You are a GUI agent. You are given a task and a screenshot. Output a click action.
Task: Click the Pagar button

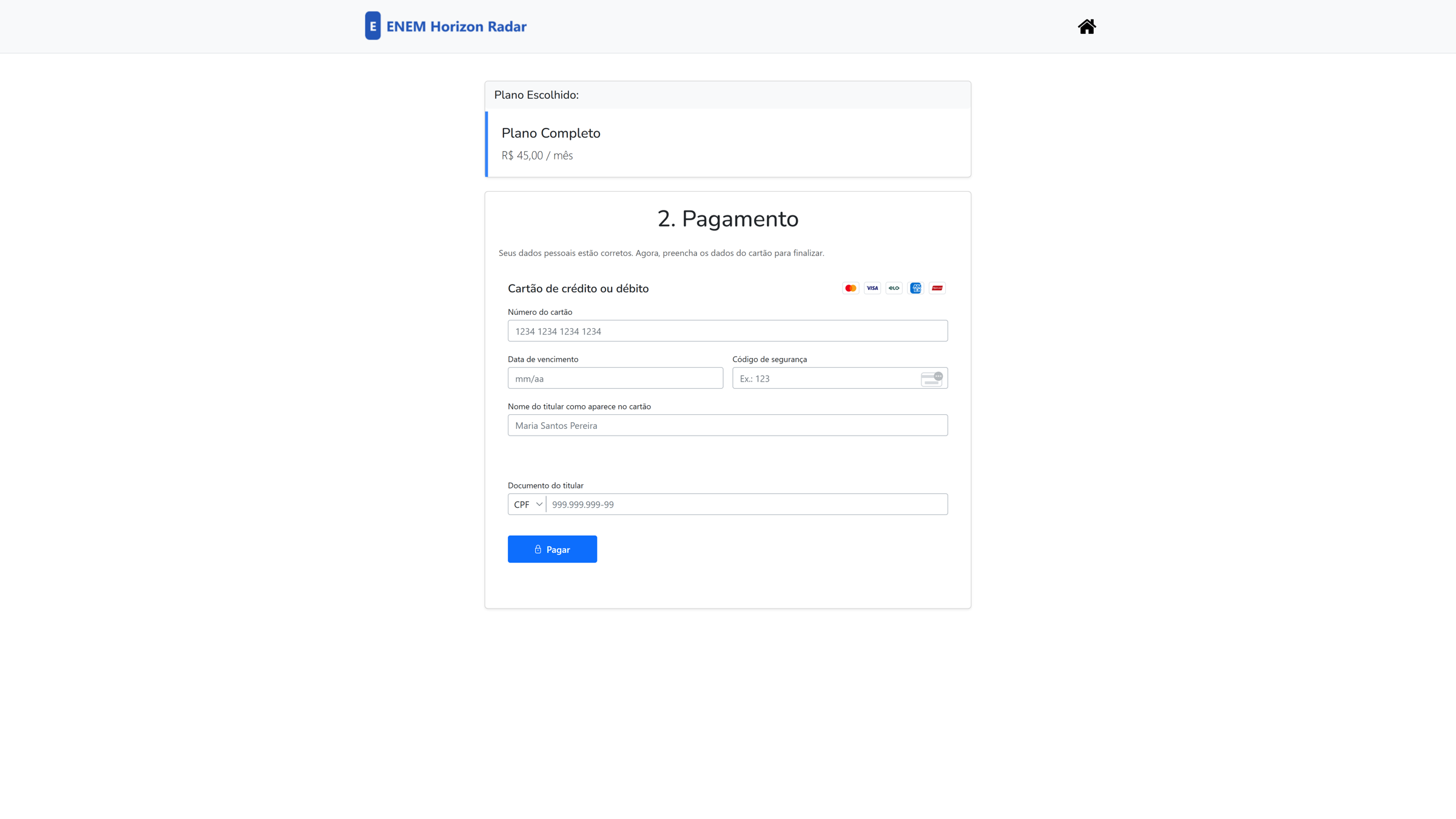click(552, 549)
